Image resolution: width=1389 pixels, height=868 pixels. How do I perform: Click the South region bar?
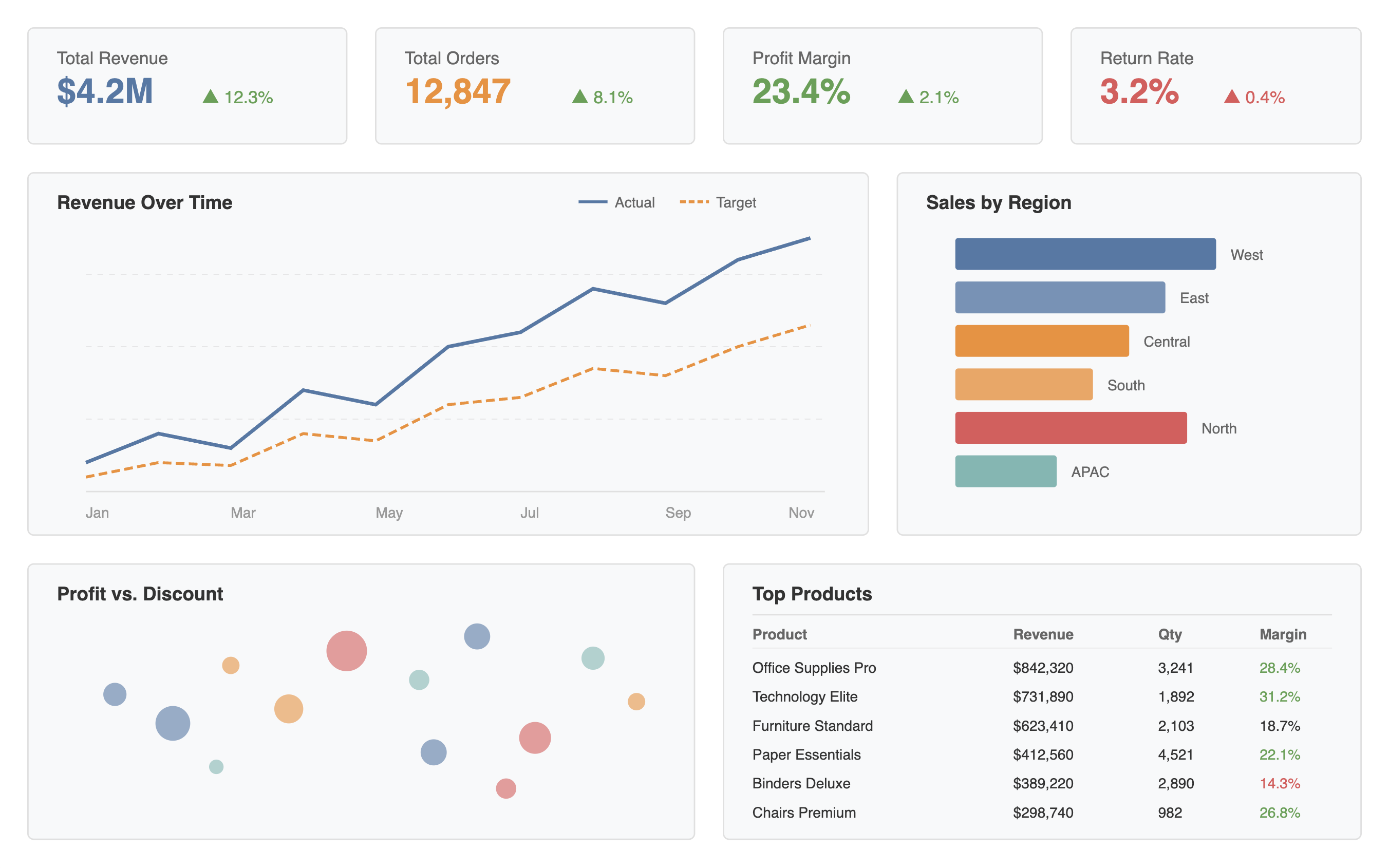click(x=1024, y=384)
